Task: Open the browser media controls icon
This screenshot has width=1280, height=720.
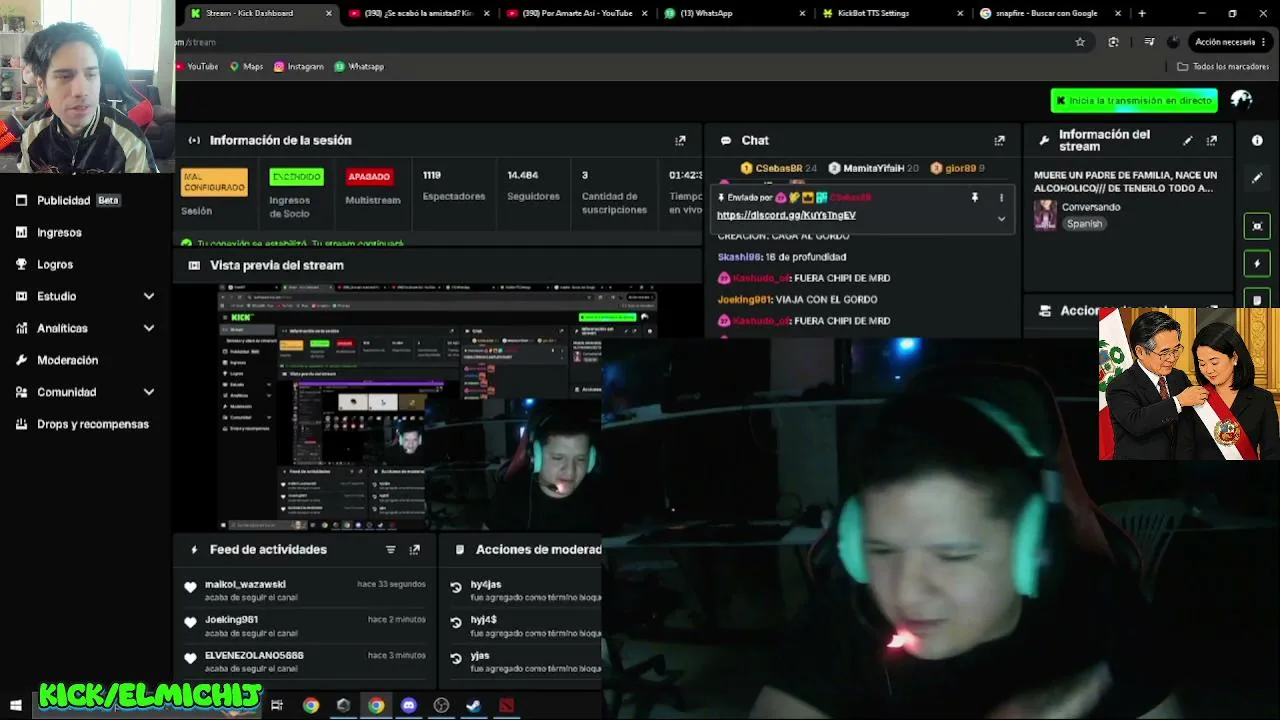Action: click(x=1147, y=42)
